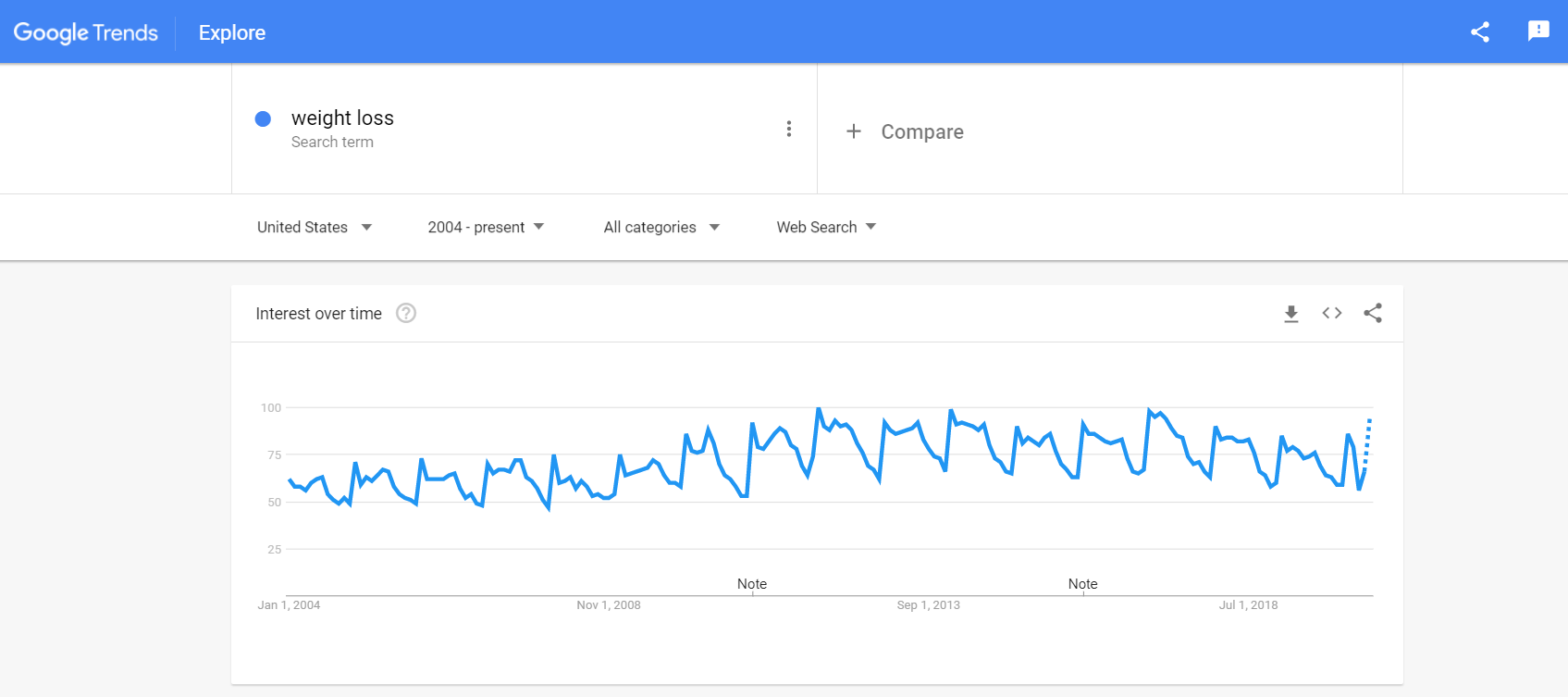Screen dimensions: 1568x697
Task: Open the three-dot menu for weight loss term
Action: (789, 129)
